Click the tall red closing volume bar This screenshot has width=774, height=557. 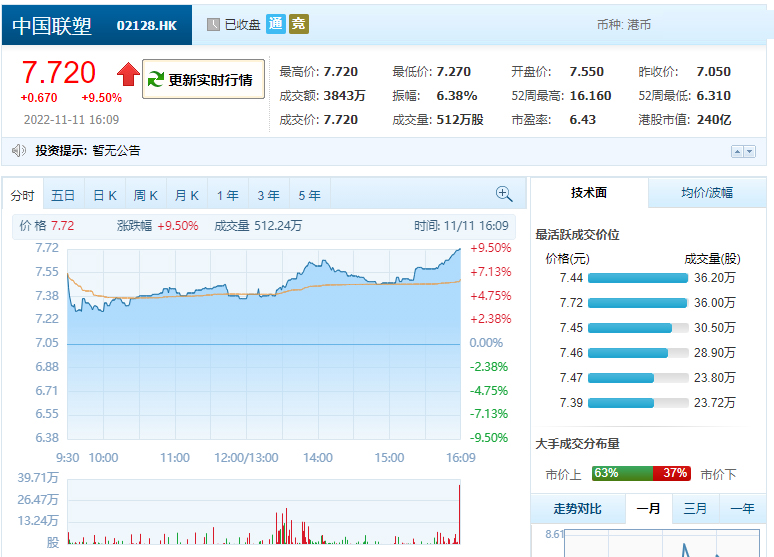pos(459,514)
